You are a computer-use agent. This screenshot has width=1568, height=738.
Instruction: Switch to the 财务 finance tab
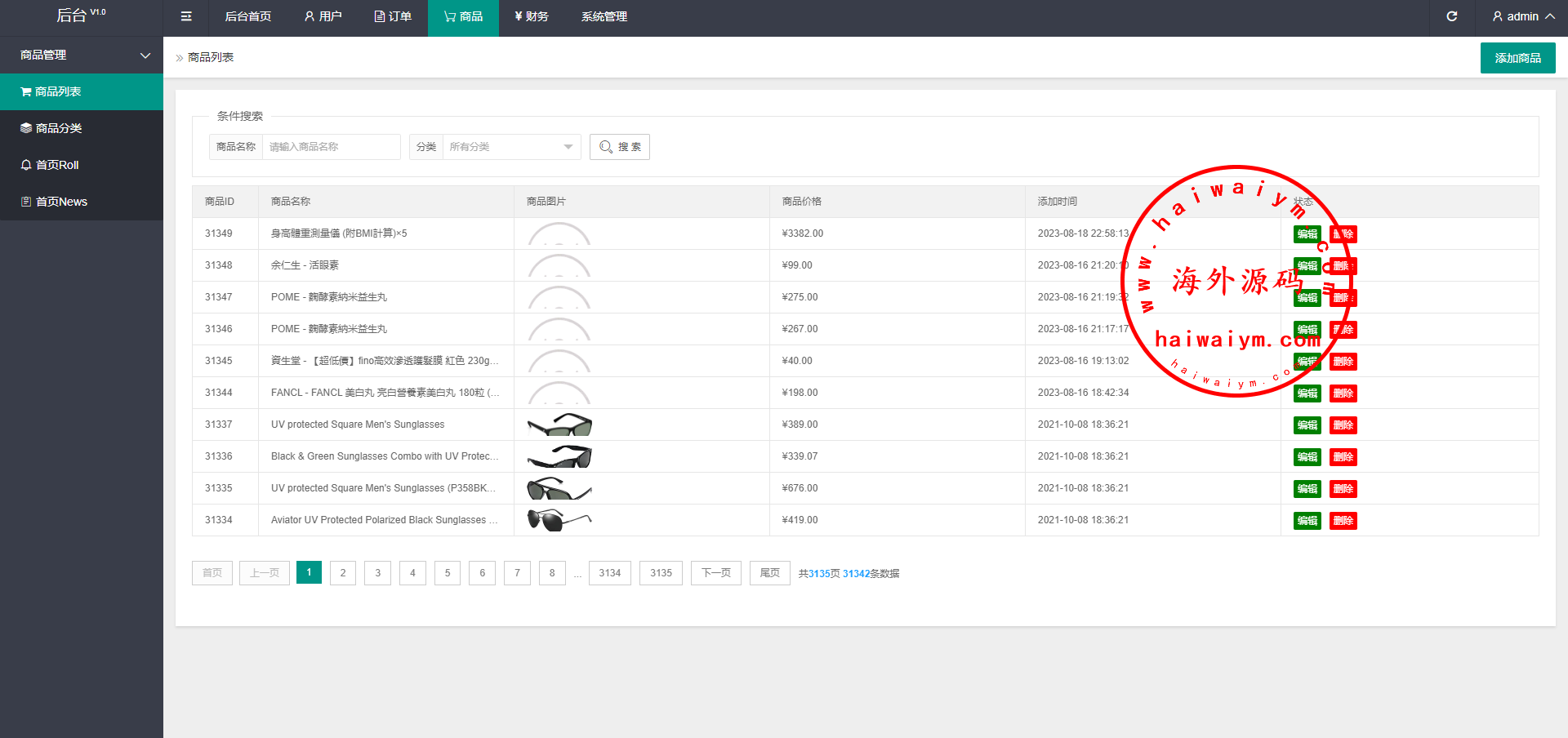531,16
